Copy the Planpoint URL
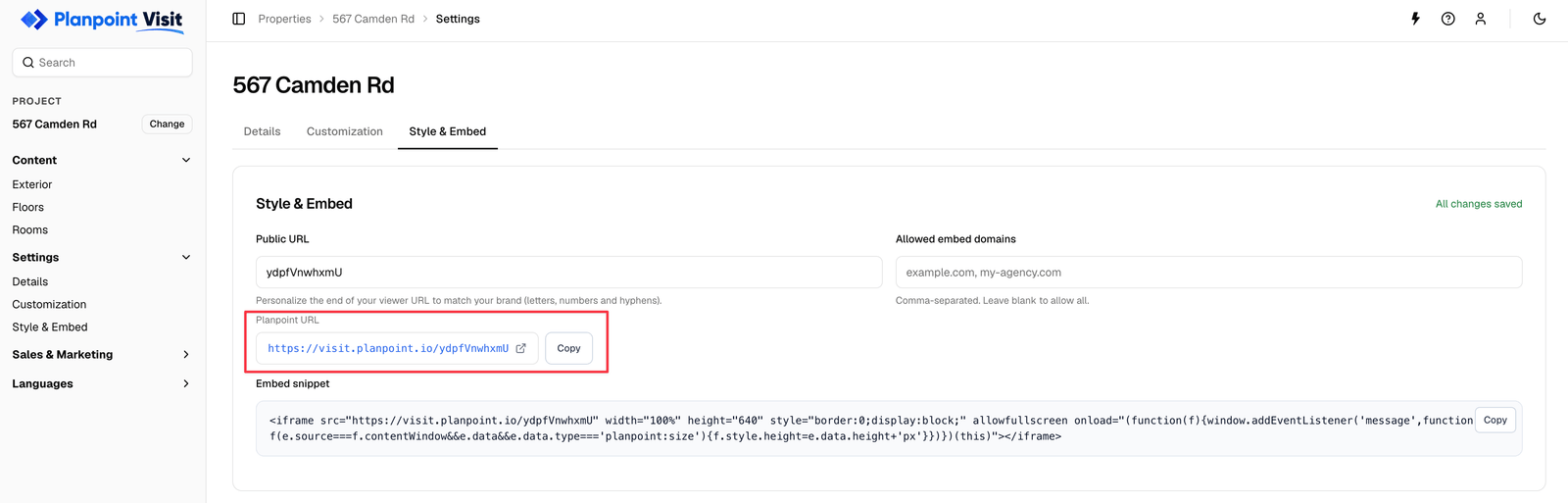Screen dimensions: 1568x503 [568, 348]
